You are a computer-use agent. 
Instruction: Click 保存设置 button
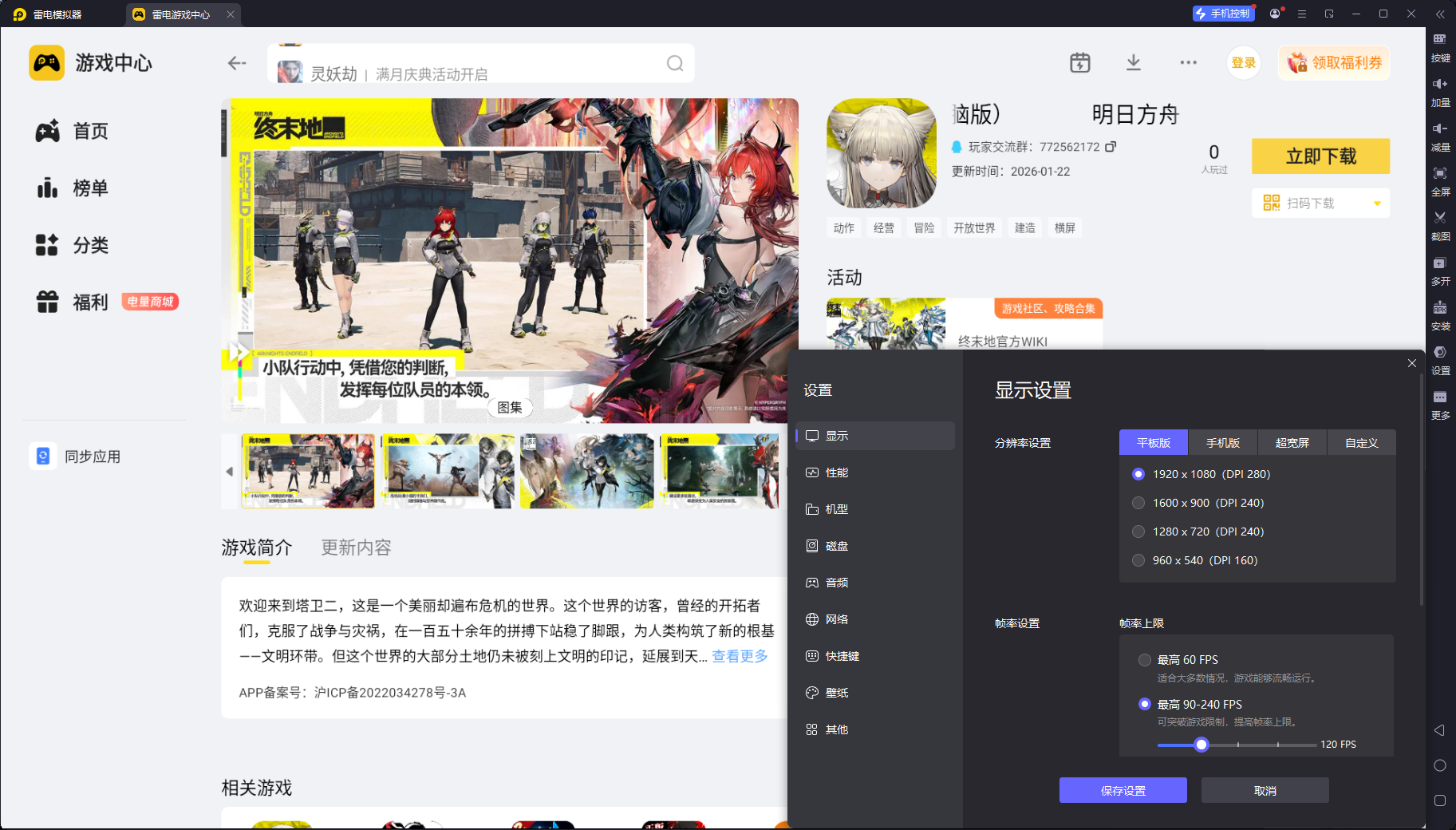(x=1123, y=791)
